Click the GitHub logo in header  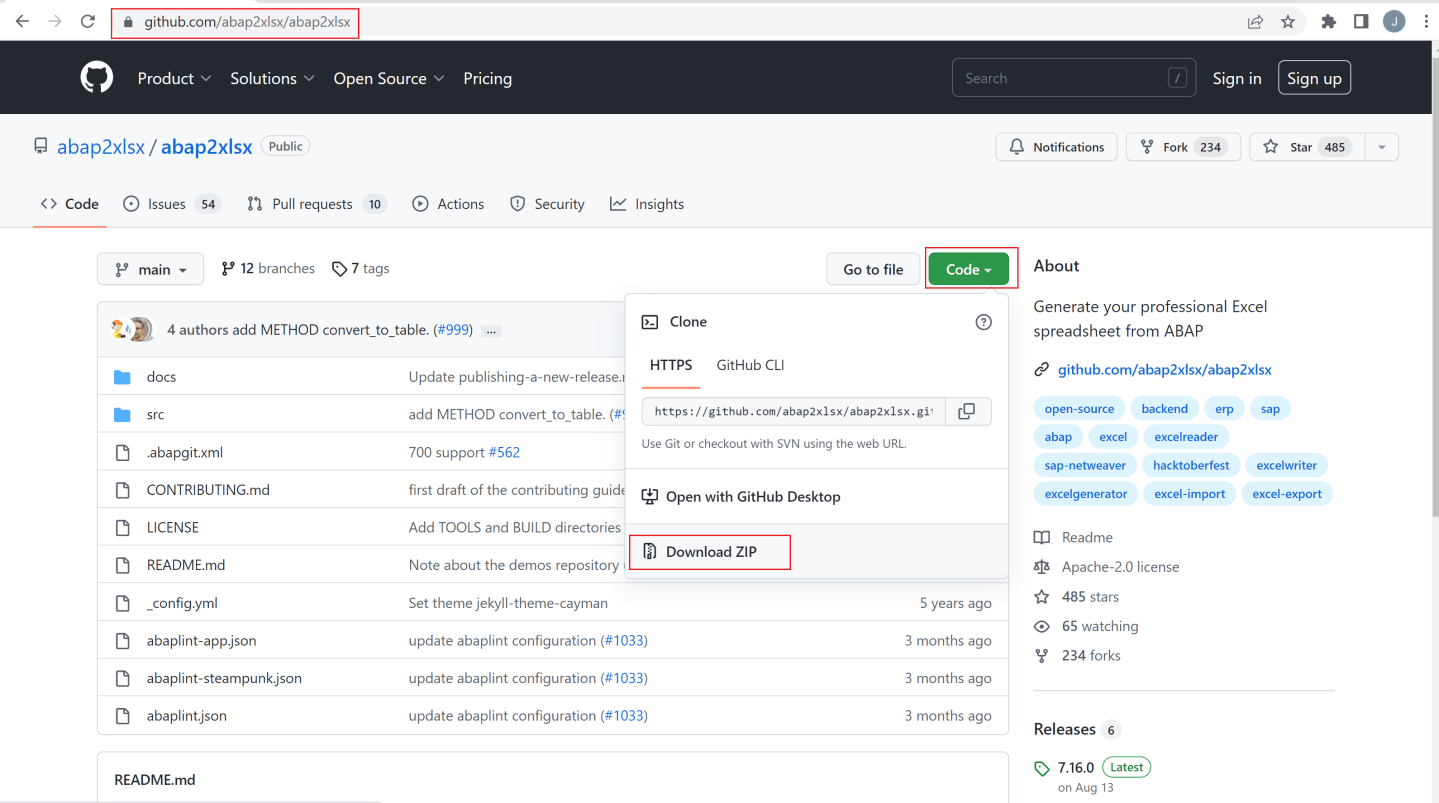97,78
